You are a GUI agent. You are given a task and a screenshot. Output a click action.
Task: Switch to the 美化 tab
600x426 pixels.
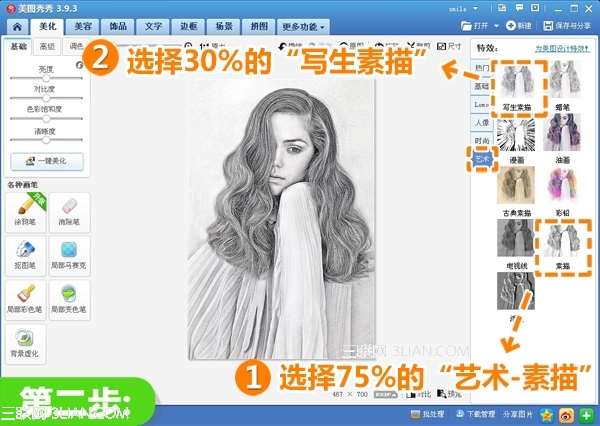47,26
